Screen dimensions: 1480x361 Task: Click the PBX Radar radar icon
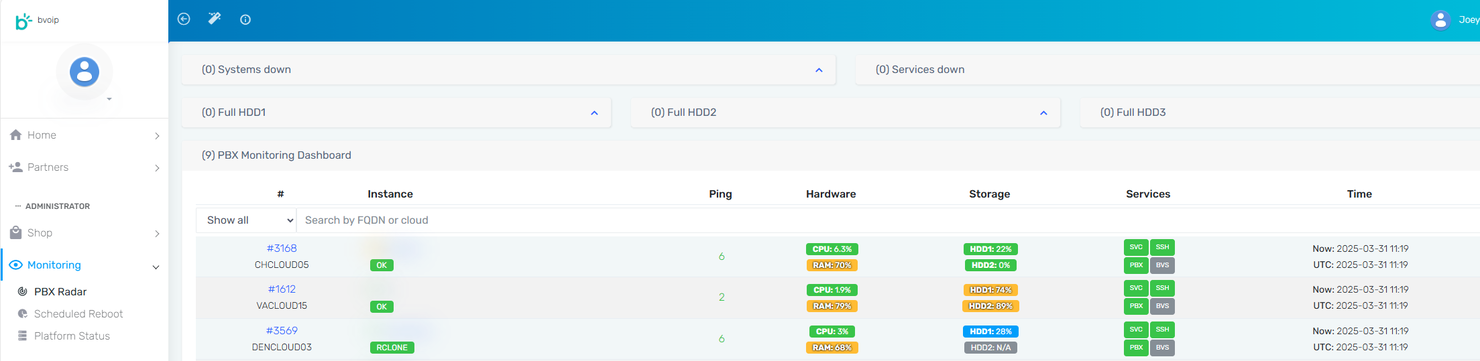tap(23, 292)
